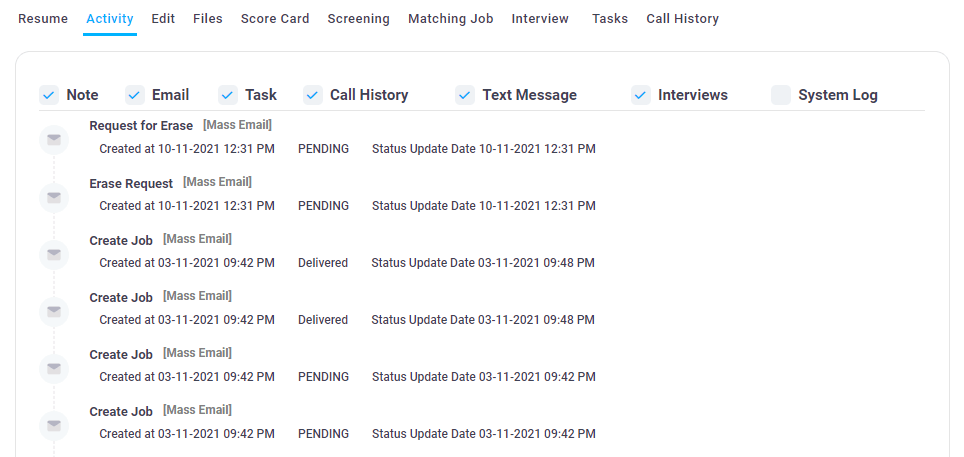Screen dimensions: 964x457
Task: Switch to the Screening tab
Action: [358, 19]
